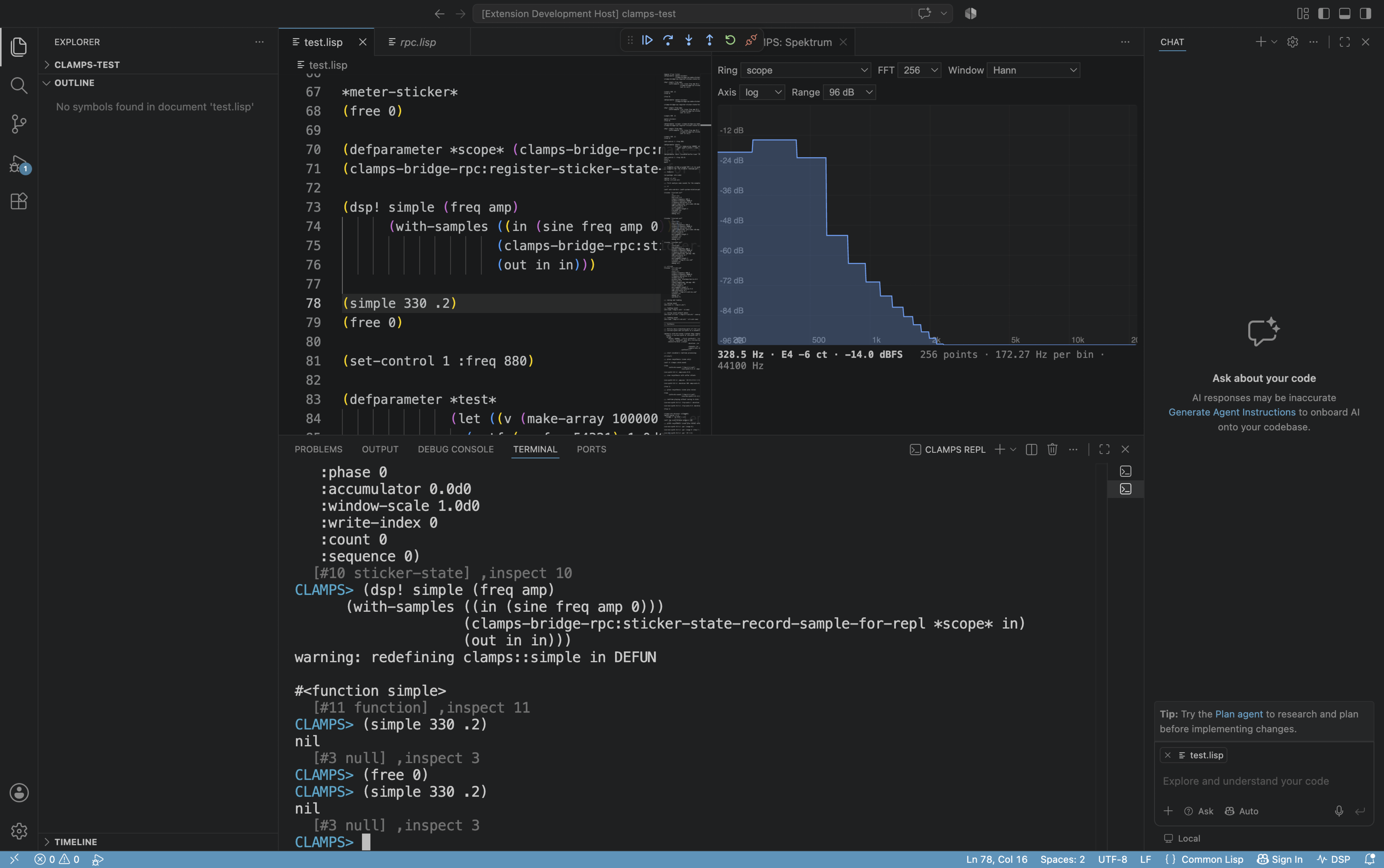Image resolution: width=1384 pixels, height=868 pixels.
Task: Maximize the terminal panel size
Action: click(x=1105, y=450)
